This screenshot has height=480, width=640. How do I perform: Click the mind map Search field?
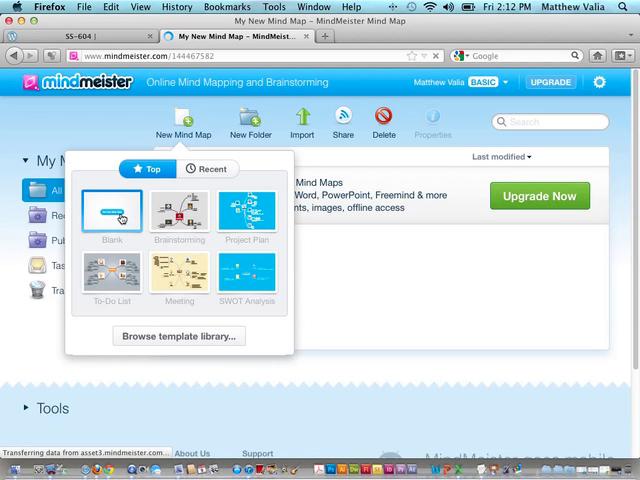(x=550, y=122)
